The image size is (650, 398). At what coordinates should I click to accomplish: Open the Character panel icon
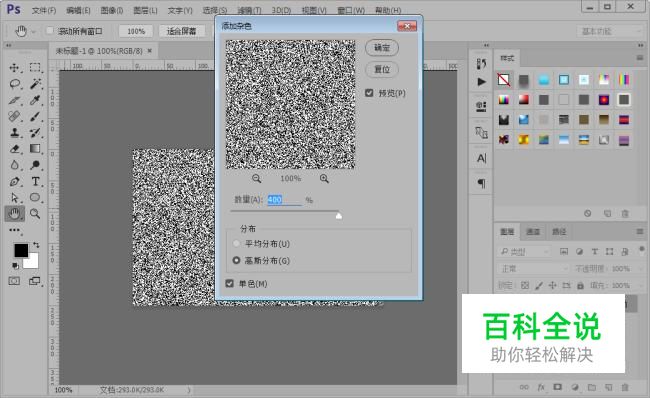coord(481,158)
